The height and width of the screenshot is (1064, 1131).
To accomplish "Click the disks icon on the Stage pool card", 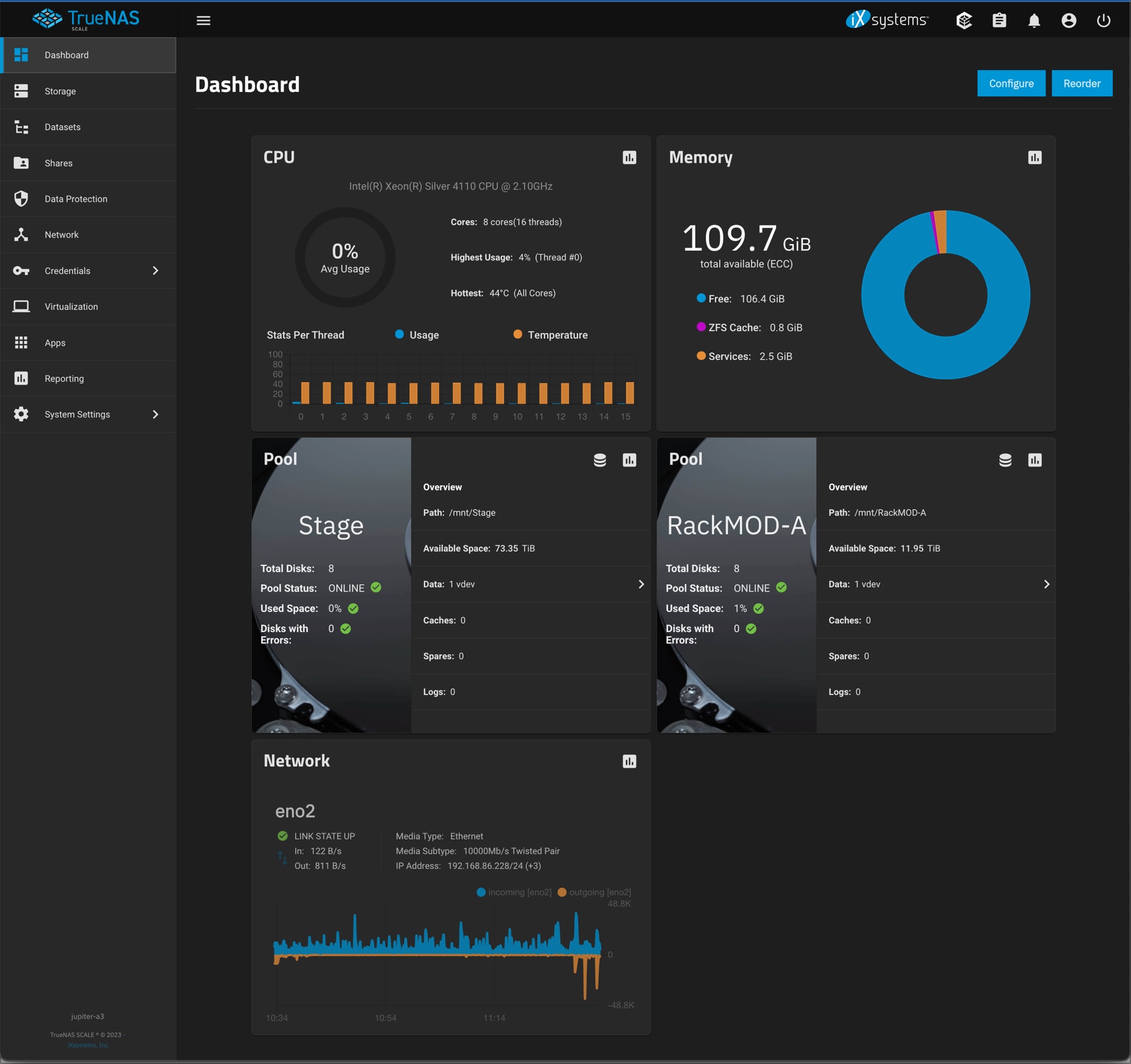I will click(x=600, y=461).
